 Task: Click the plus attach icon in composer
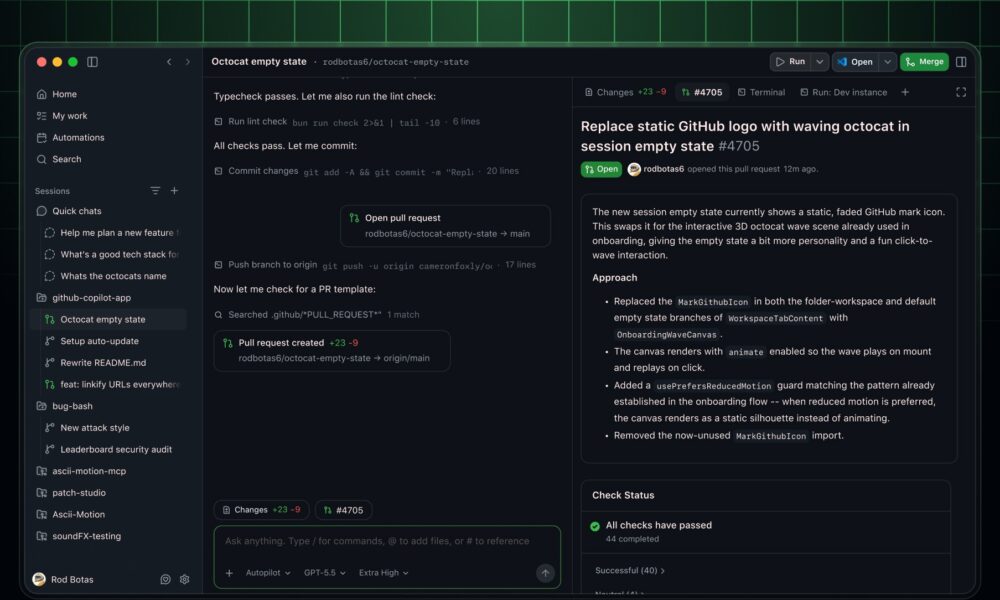229,573
